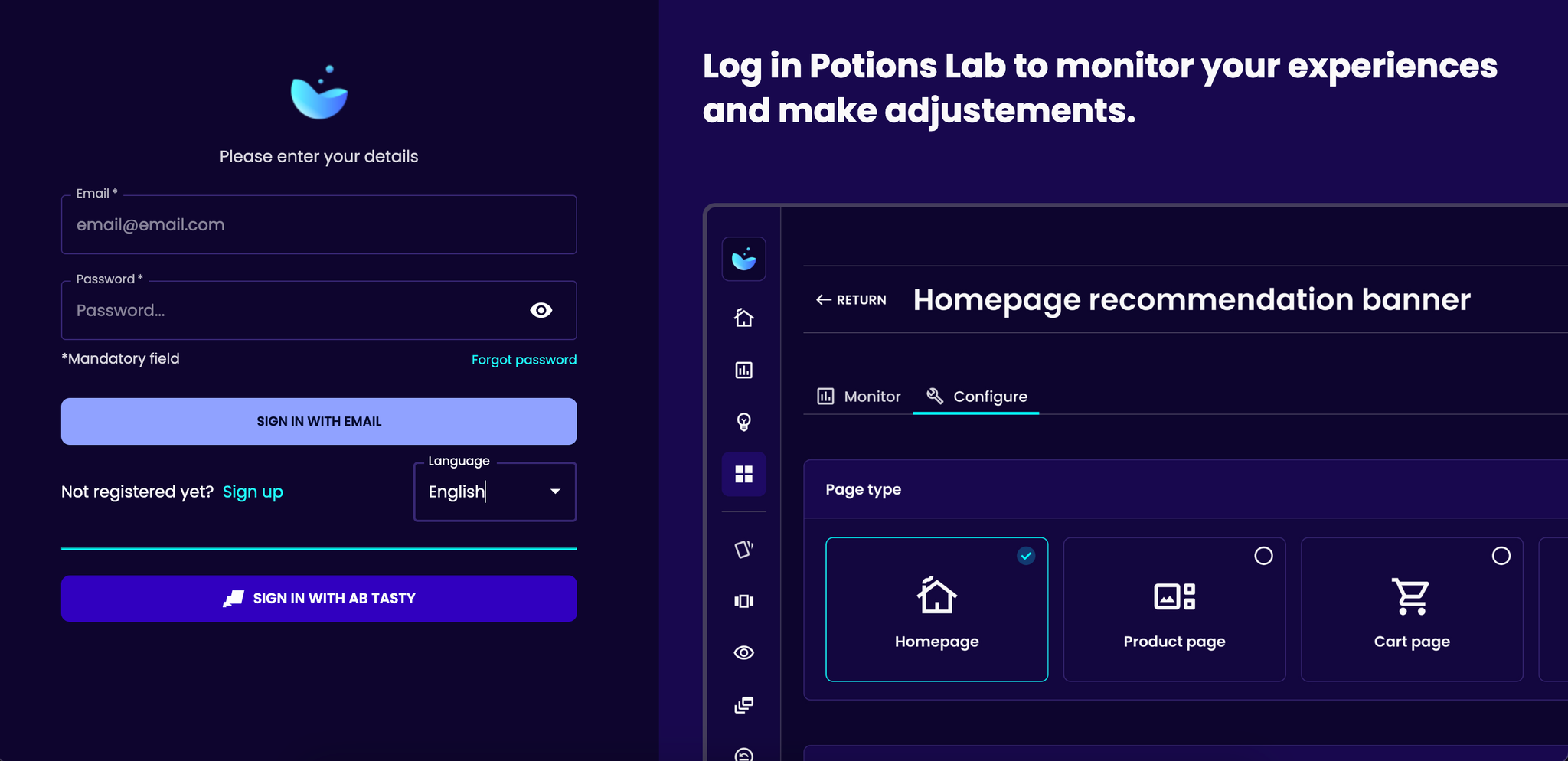
Task: Click the Sign in with email button
Action: pyautogui.click(x=318, y=421)
